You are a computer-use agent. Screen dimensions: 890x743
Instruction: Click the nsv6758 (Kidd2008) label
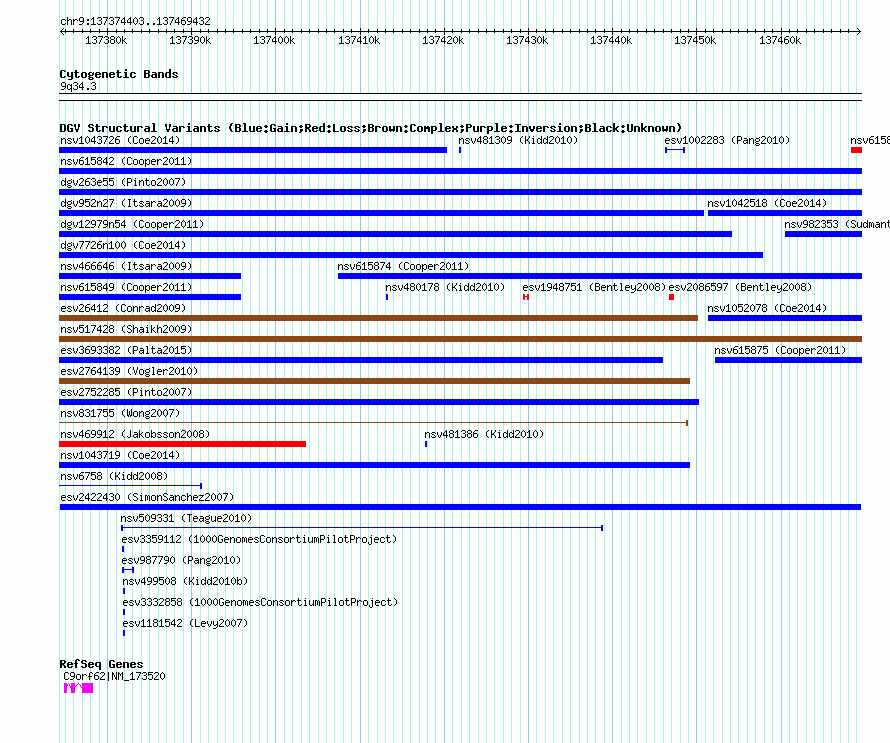click(x=114, y=476)
